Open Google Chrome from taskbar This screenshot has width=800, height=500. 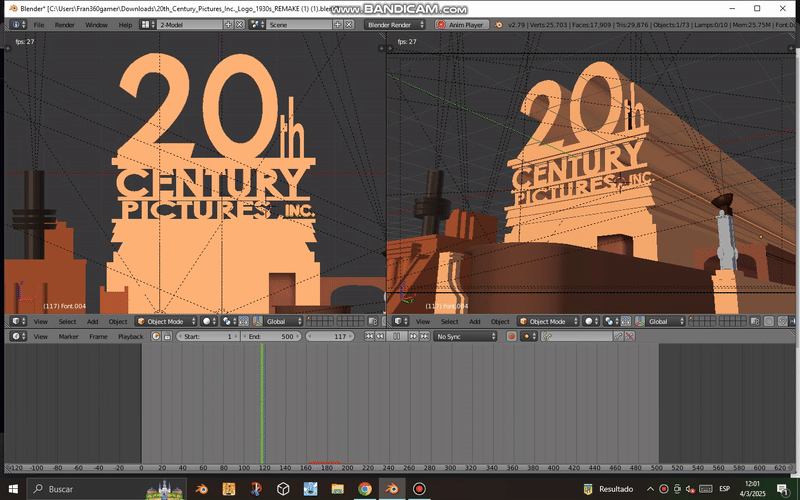[364, 489]
